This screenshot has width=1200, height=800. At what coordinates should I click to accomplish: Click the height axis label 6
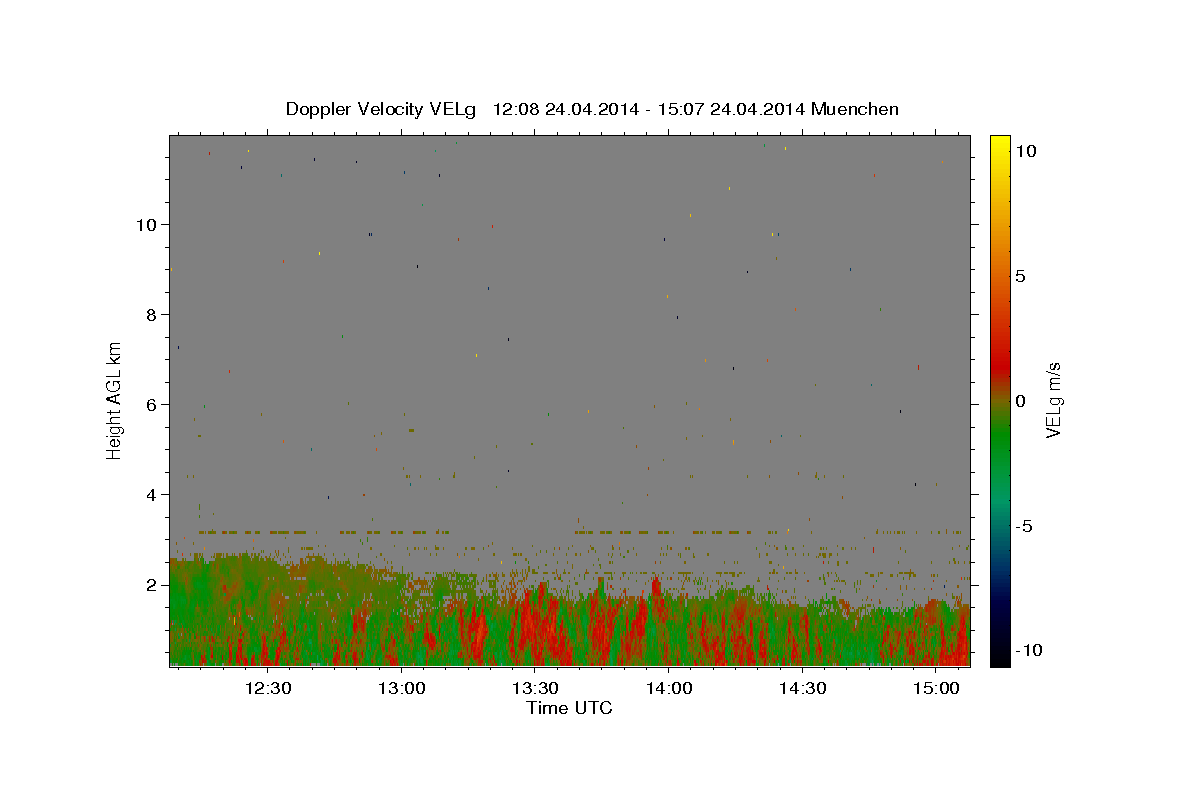point(152,404)
